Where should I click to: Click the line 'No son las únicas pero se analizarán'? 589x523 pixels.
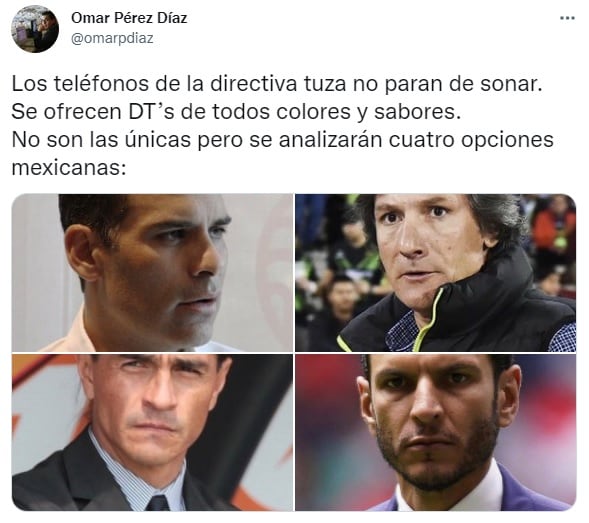[282, 139]
